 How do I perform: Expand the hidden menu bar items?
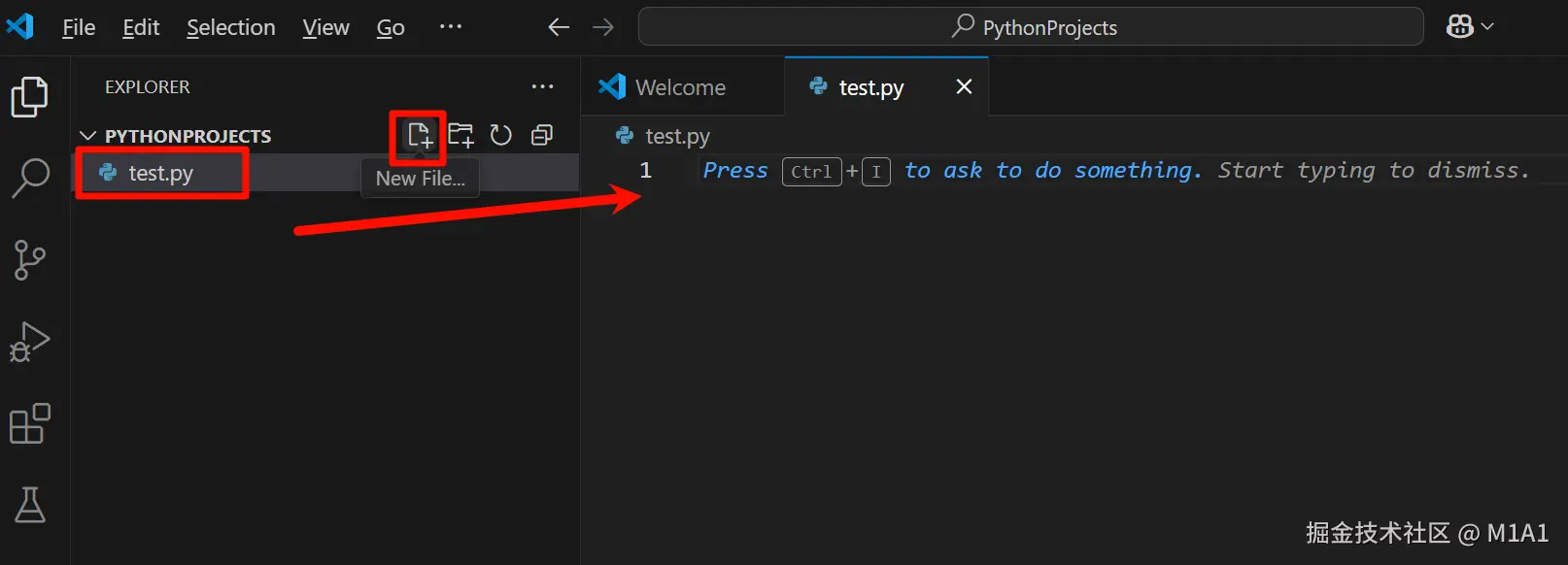[451, 27]
